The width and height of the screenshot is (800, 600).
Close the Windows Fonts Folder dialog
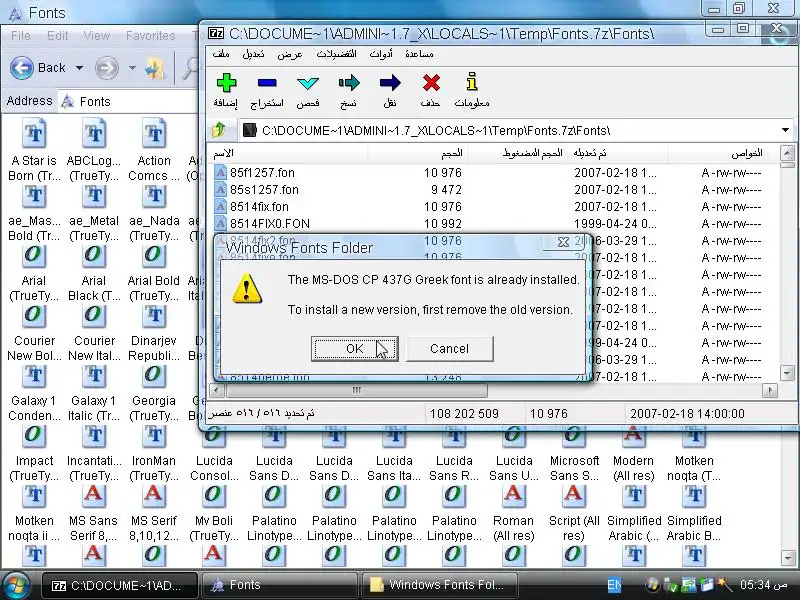(x=563, y=242)
